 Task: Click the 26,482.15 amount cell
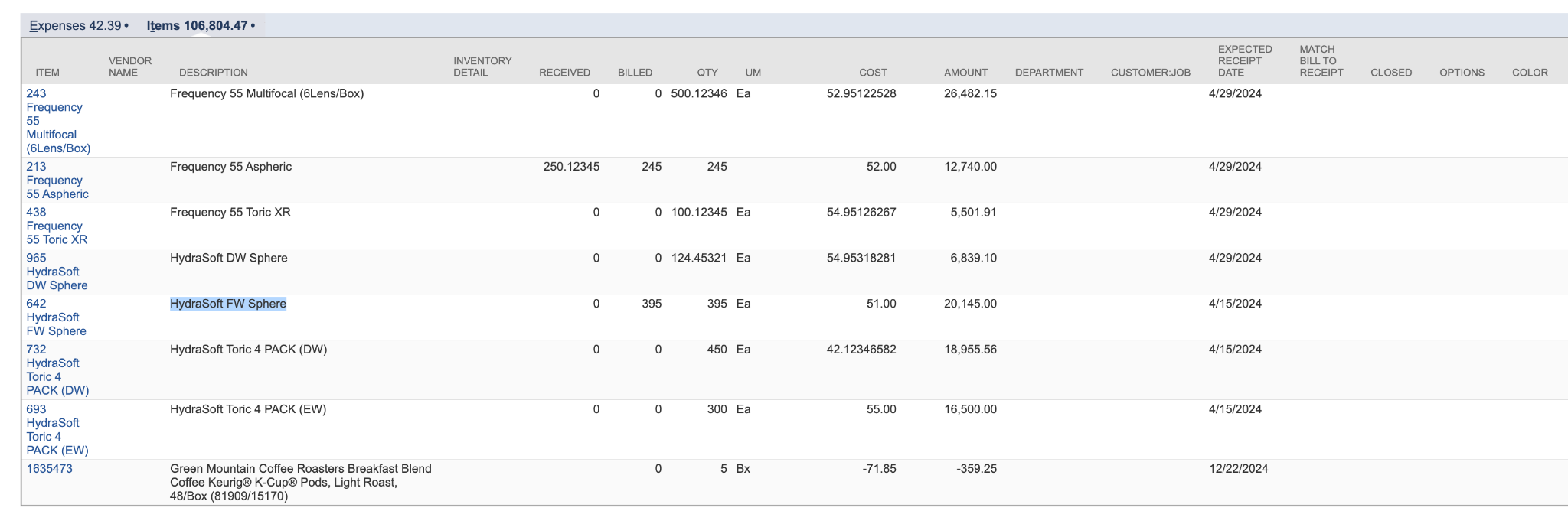[x=970, y=93]
